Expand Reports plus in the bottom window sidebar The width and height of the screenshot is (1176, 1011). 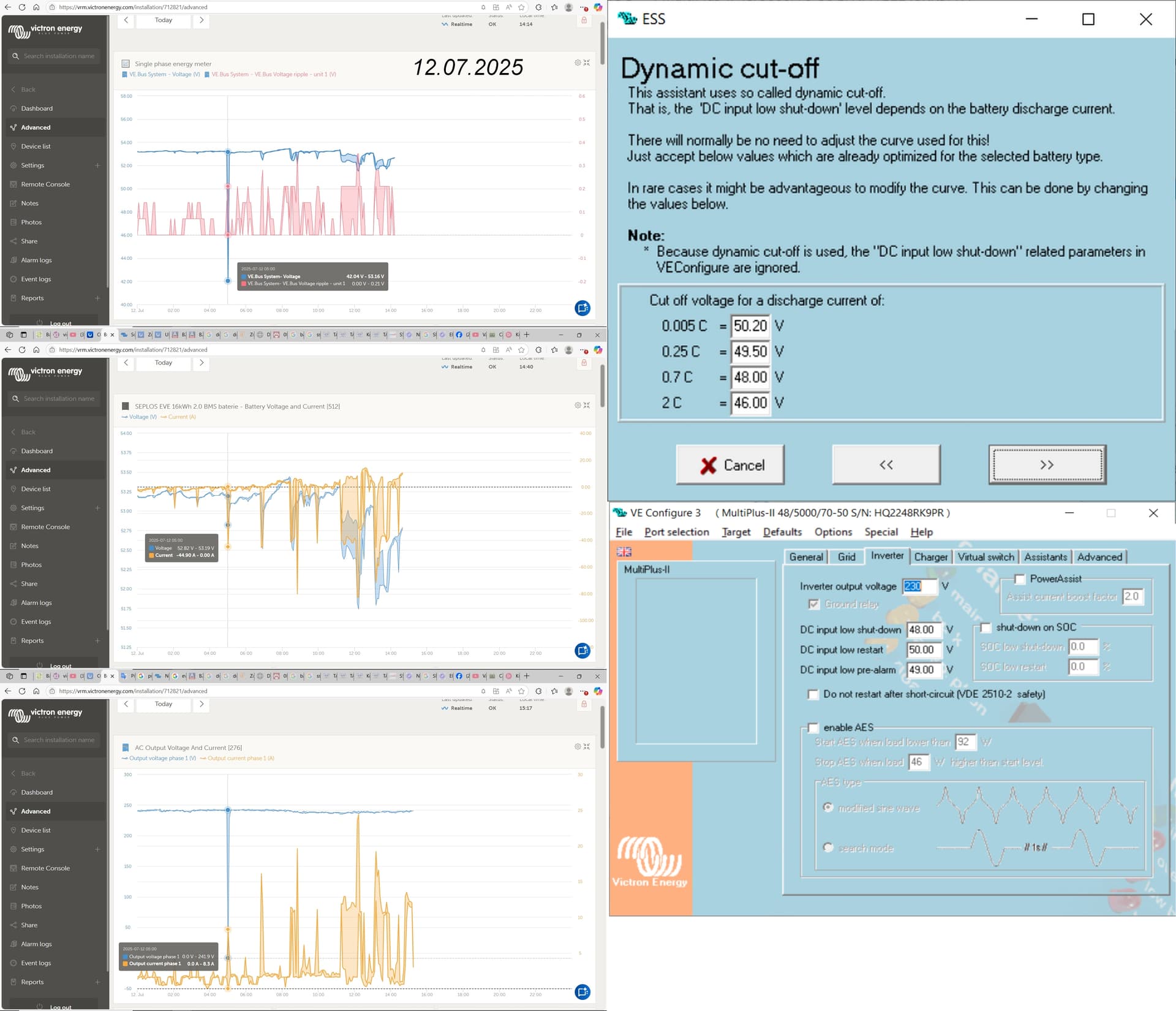[97, 982]
